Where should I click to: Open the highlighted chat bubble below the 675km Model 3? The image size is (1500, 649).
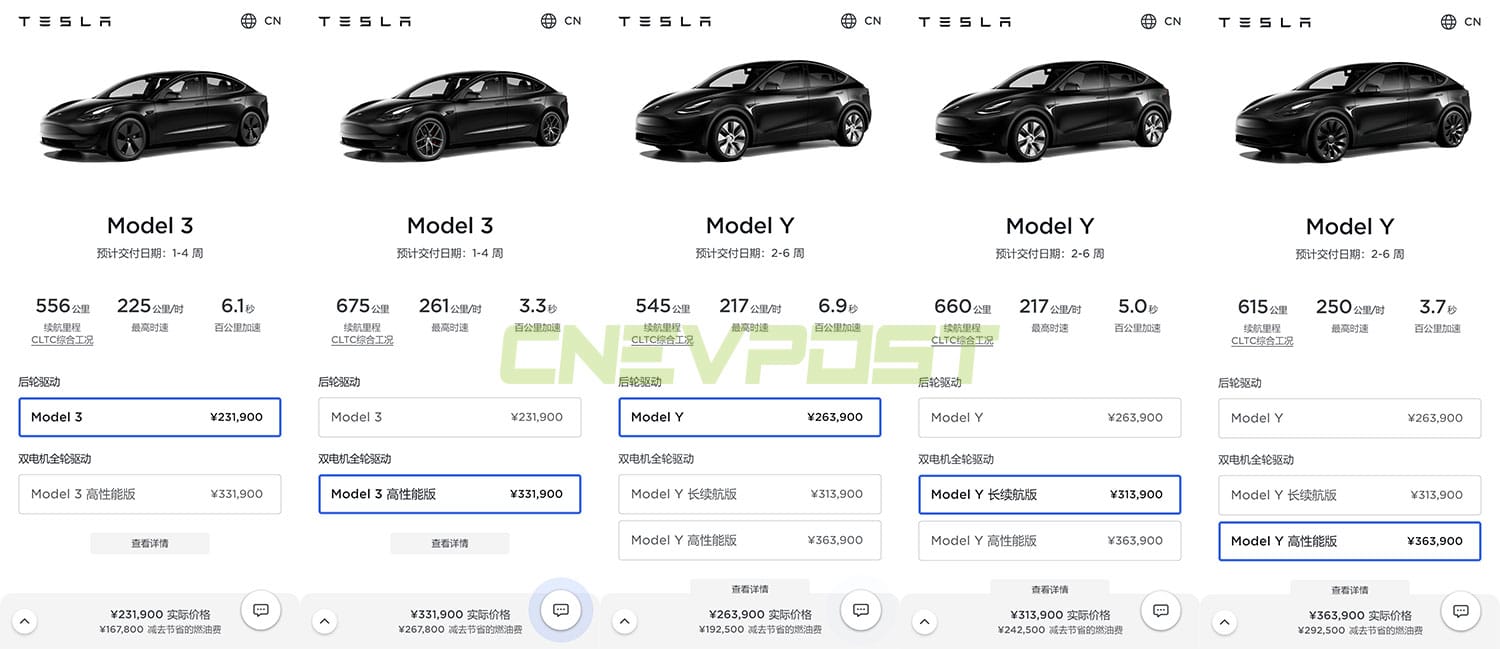pos(560,611)
